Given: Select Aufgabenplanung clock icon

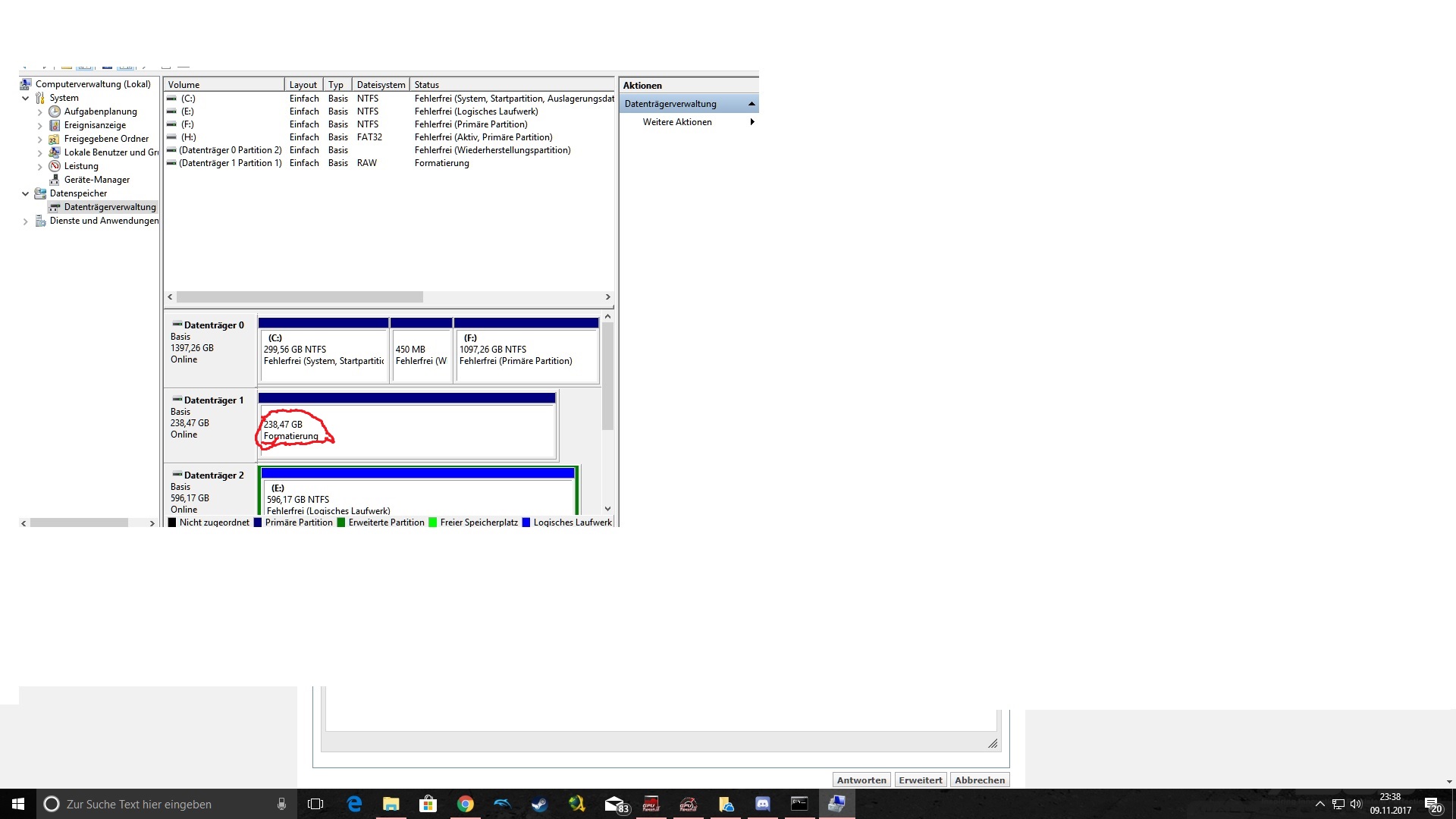Looking at the screenshot, I should coord(55,111).
